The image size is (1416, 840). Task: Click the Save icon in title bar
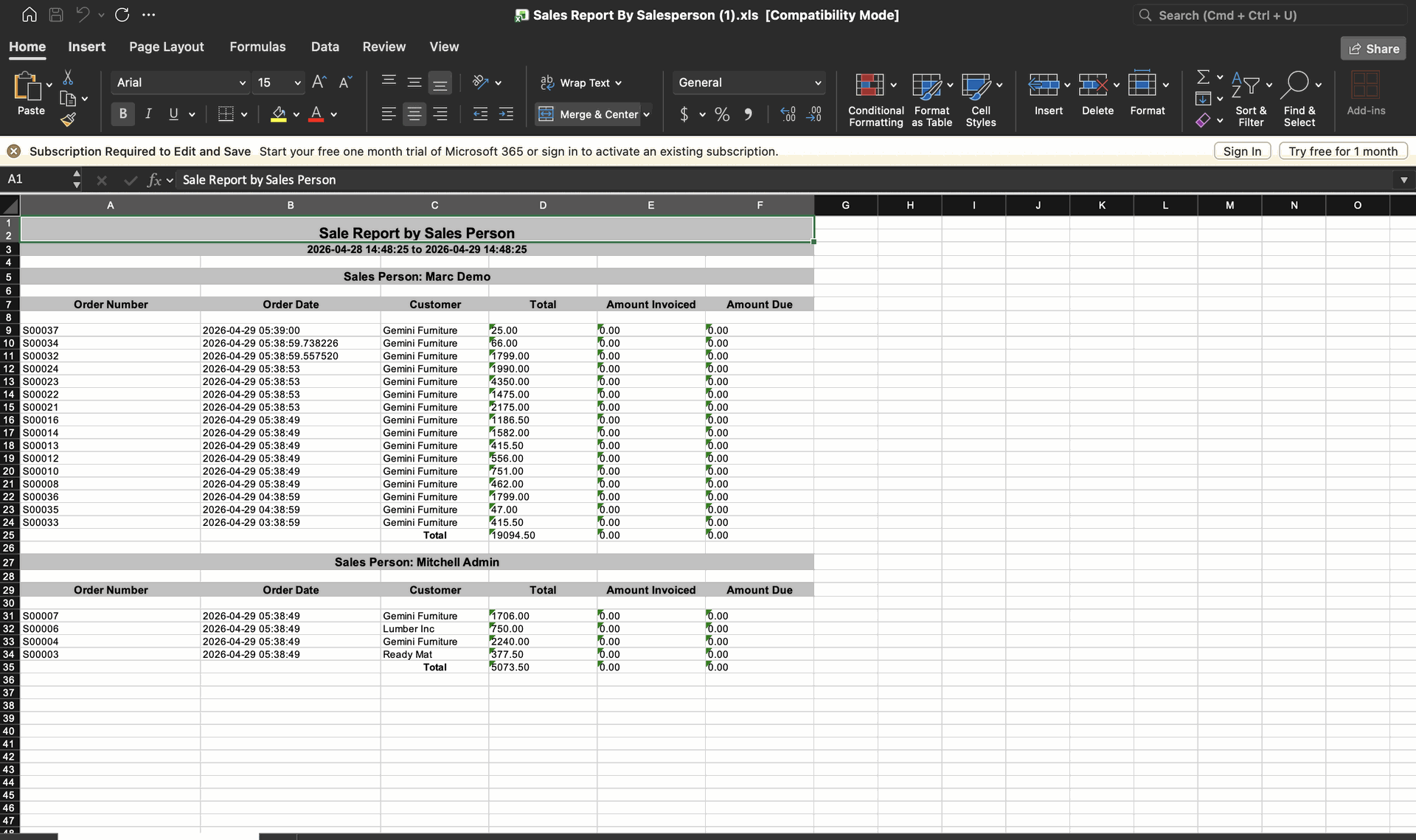(x=56, y=15)
